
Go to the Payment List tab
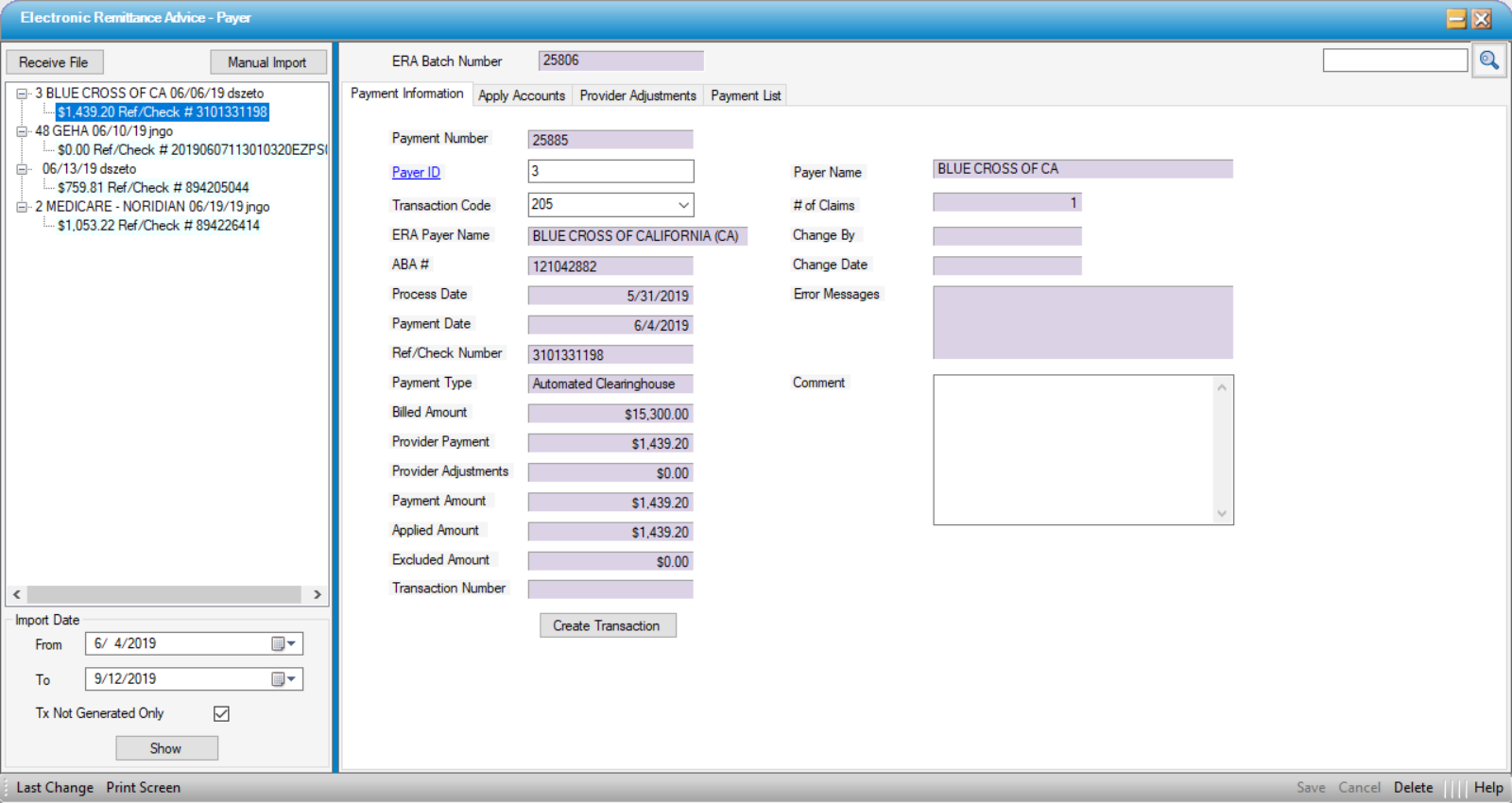click(746, 95)
